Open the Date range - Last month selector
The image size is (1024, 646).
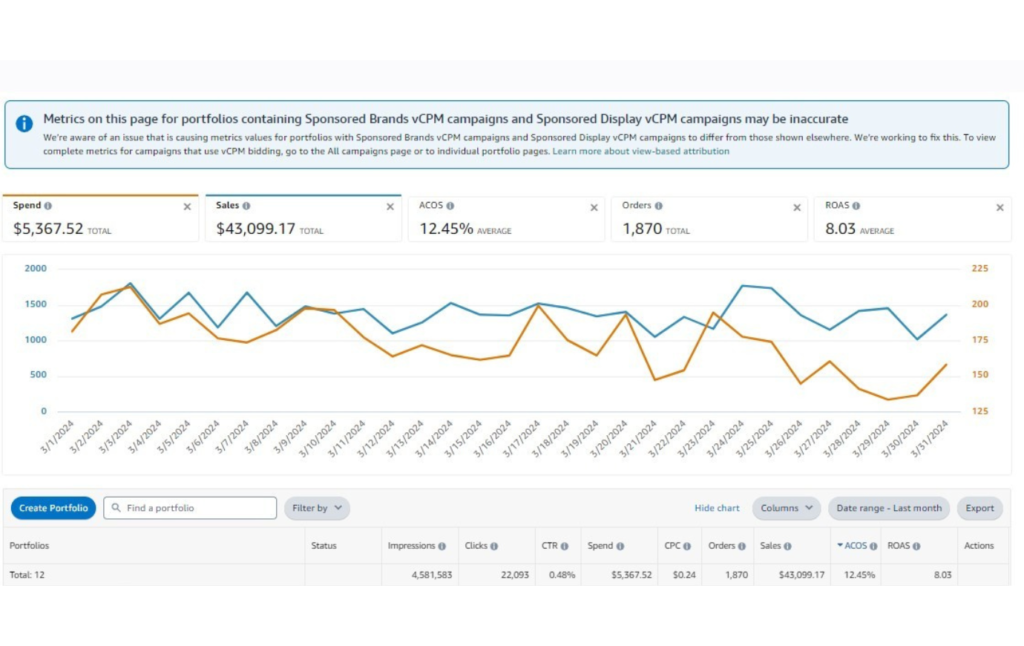point(889,508)
